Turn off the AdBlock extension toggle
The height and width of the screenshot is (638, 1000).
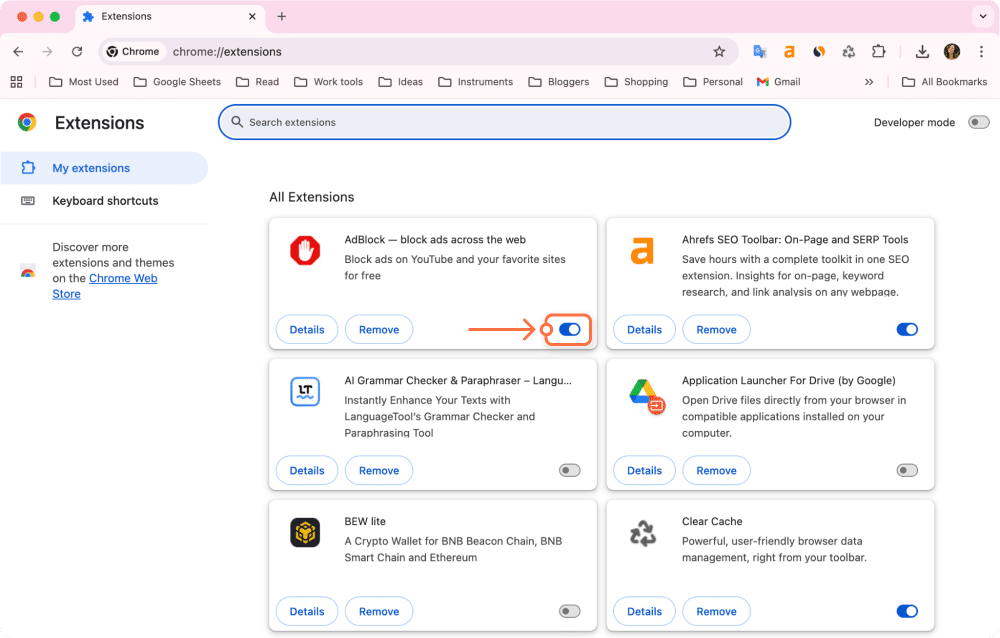(569, 329)
